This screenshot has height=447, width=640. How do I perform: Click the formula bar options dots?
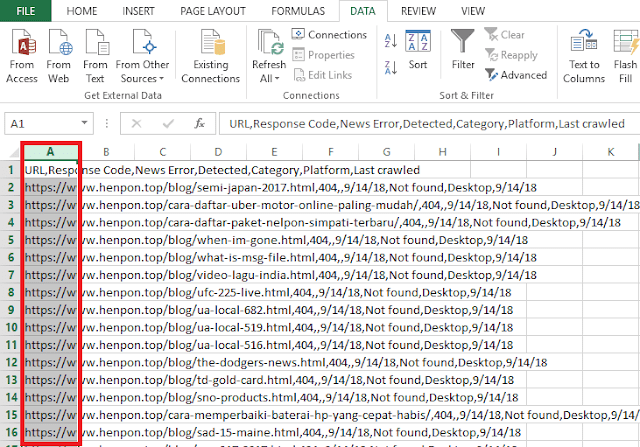(x=107, y=124)
